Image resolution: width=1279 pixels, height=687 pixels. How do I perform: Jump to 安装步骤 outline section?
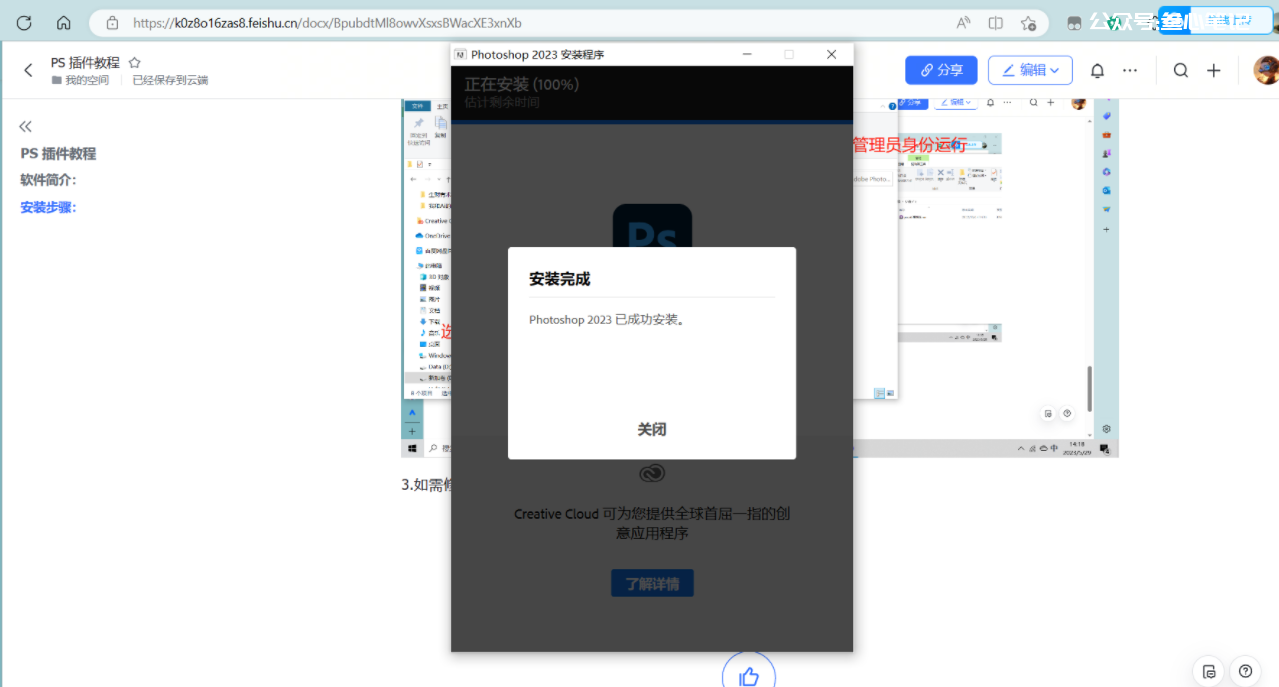pyautogui.click(x=48, y=207)
